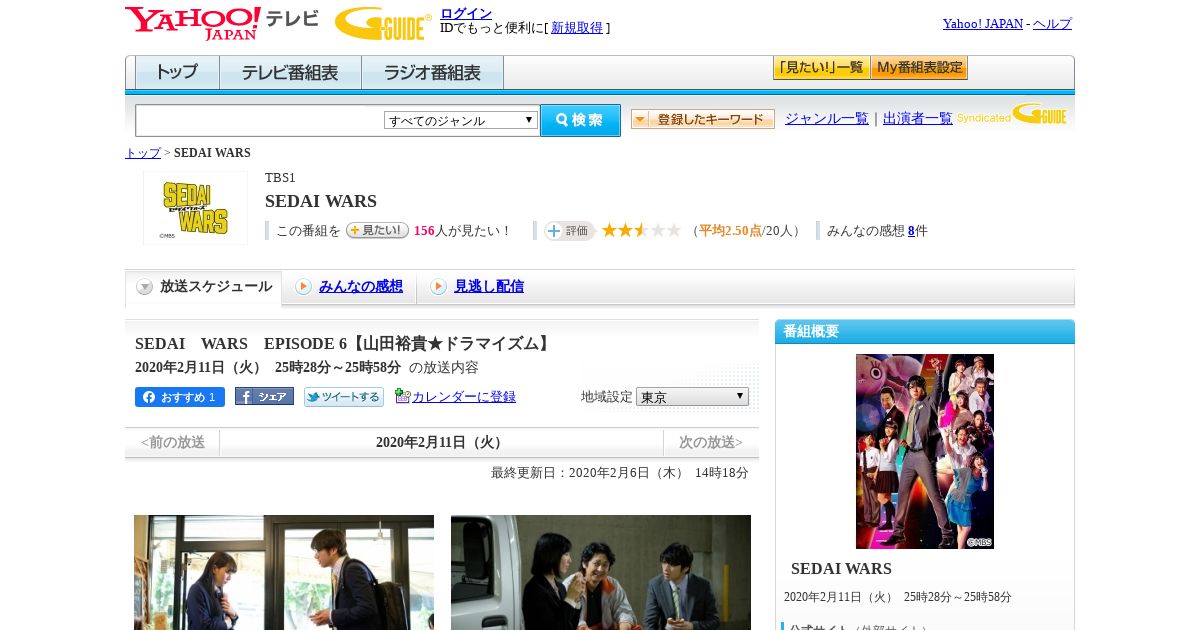Click the ツイートする button
The height and width of the screenshot is (630, 1200).
click(344, 397)
